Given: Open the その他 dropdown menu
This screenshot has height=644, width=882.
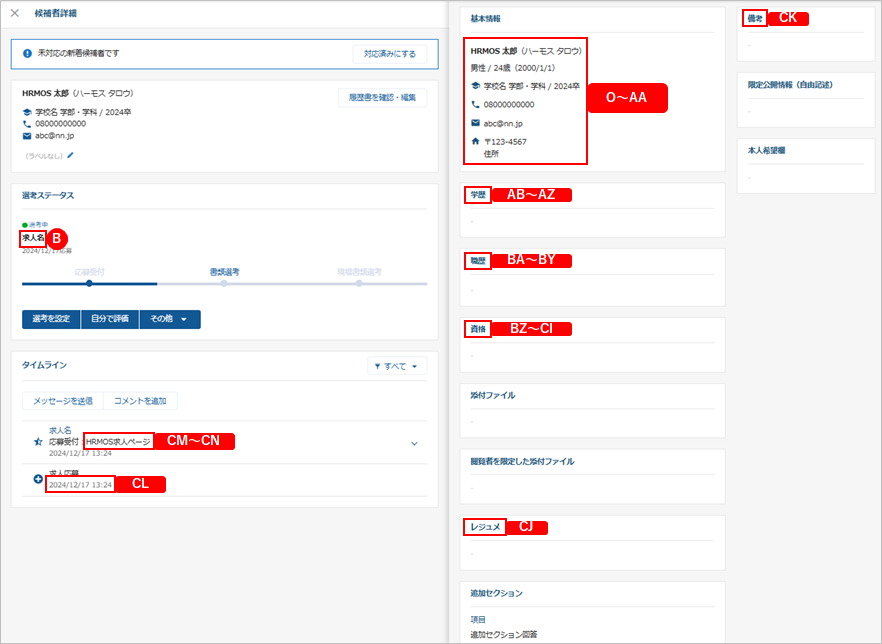Looking at the screenshot, I should (169, 319).
